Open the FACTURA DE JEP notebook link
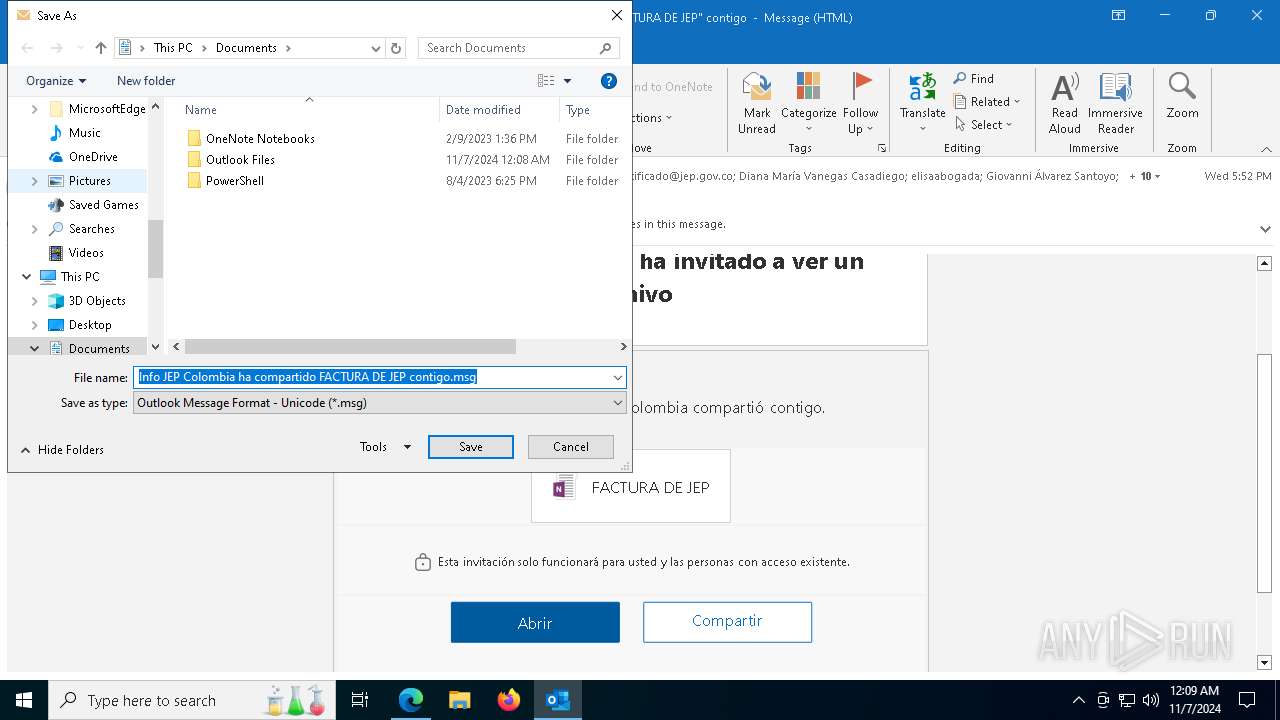 (631, 487)
